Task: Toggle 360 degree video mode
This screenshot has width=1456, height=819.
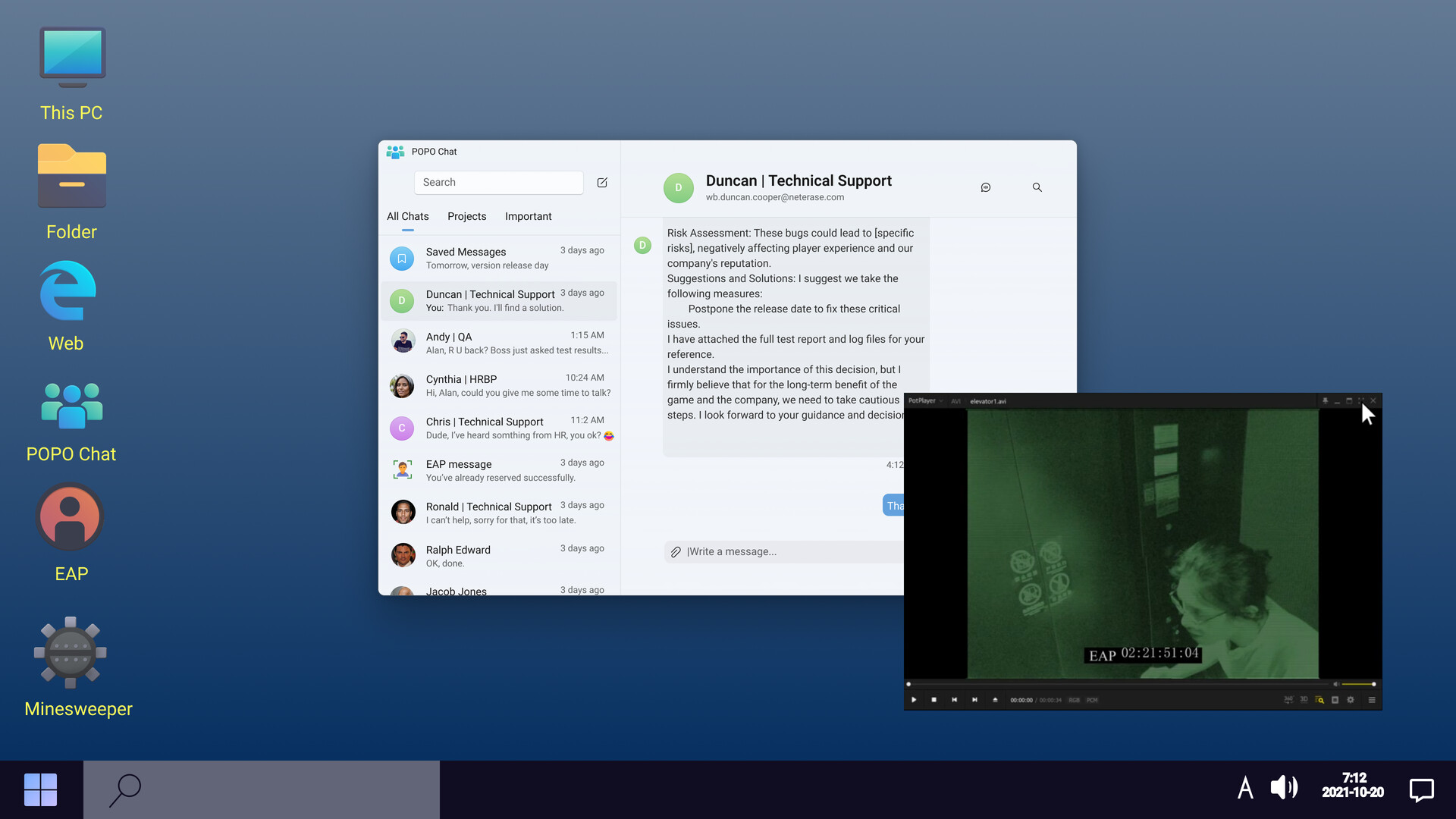Action: (x=1288, y=700)
